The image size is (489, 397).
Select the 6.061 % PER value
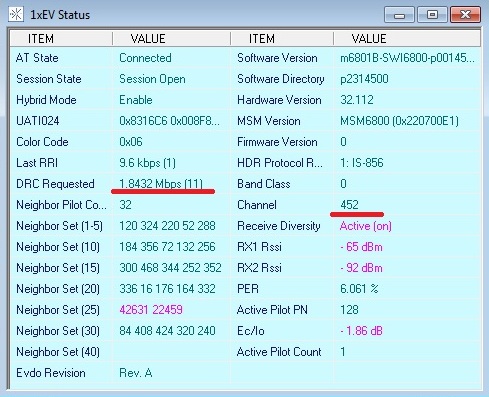coord(359,289)
